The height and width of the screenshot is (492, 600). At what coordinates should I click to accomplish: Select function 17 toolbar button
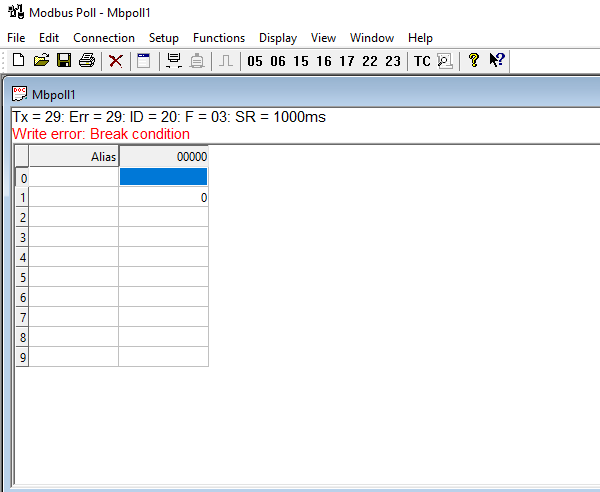(347, 61)
